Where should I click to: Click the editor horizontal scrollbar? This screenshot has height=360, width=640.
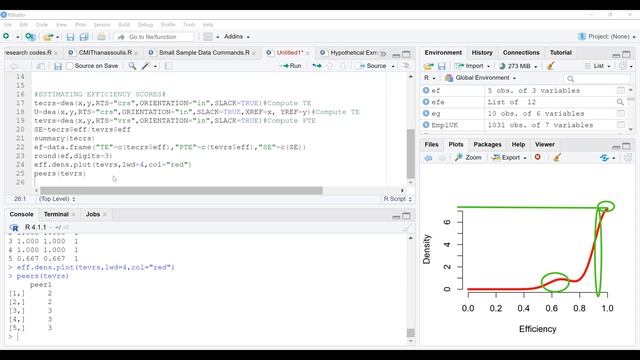click(181, 191)
